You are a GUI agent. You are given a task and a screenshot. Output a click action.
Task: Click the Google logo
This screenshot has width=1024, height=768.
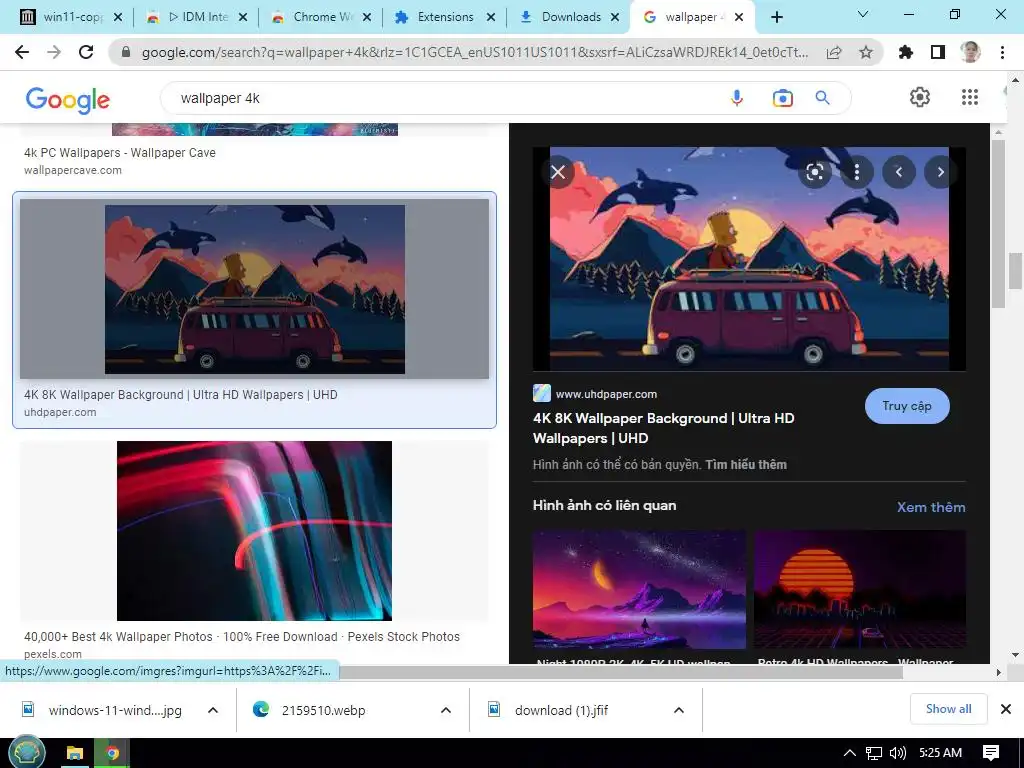pos(68,100)
